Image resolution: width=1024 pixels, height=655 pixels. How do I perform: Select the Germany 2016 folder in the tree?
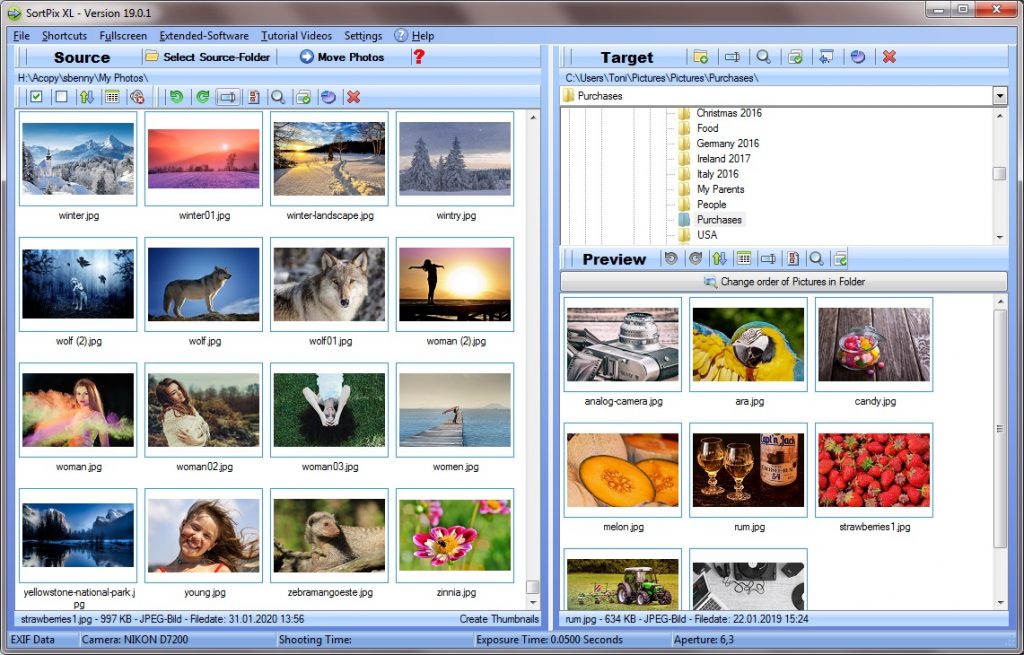pos(727,143)
